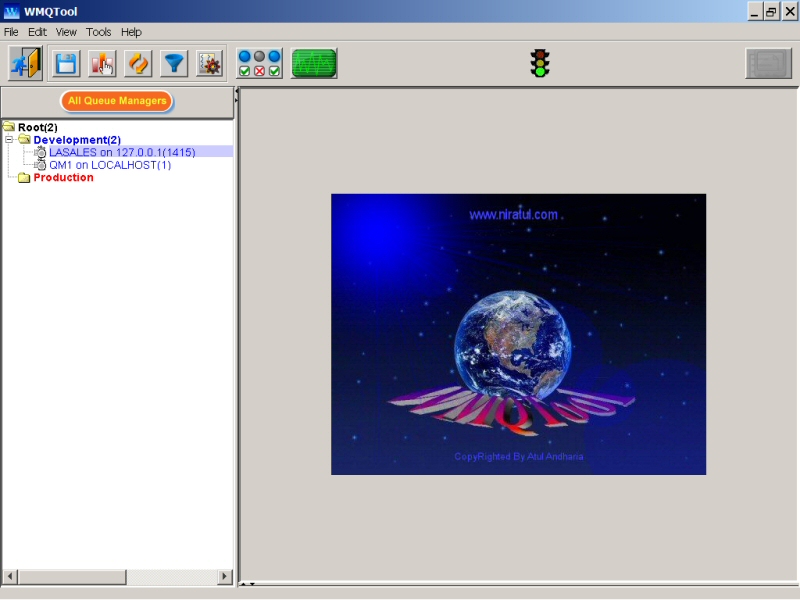Minimize the WMQTool window

coord(755,11)
